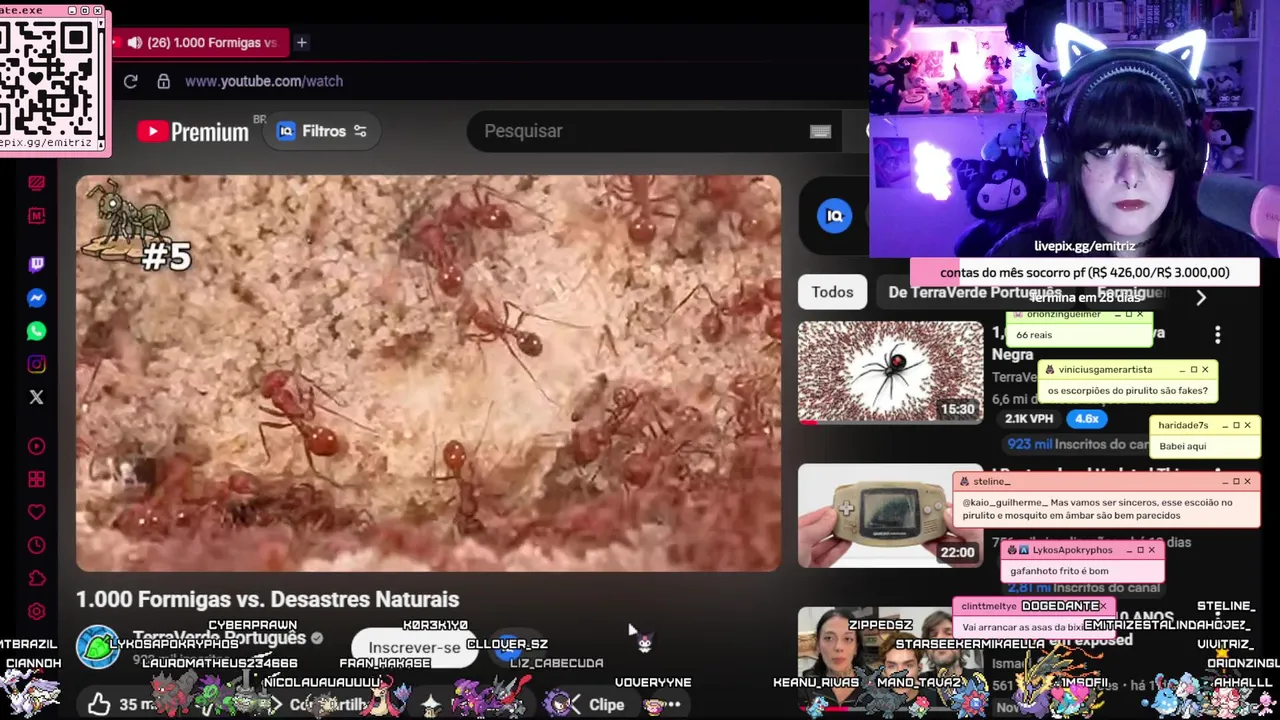Viewport: 1280px width, 720px height.
Task: Switch to the 1.000 Formigas browser tab
Action: 201,43
